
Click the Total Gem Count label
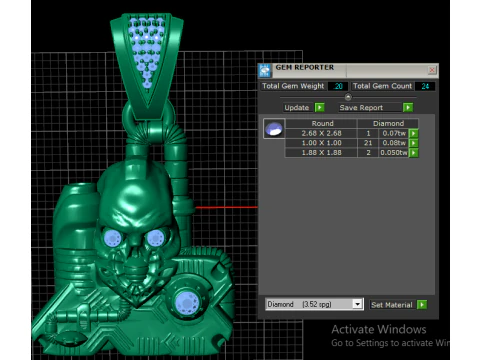(382, 86)
